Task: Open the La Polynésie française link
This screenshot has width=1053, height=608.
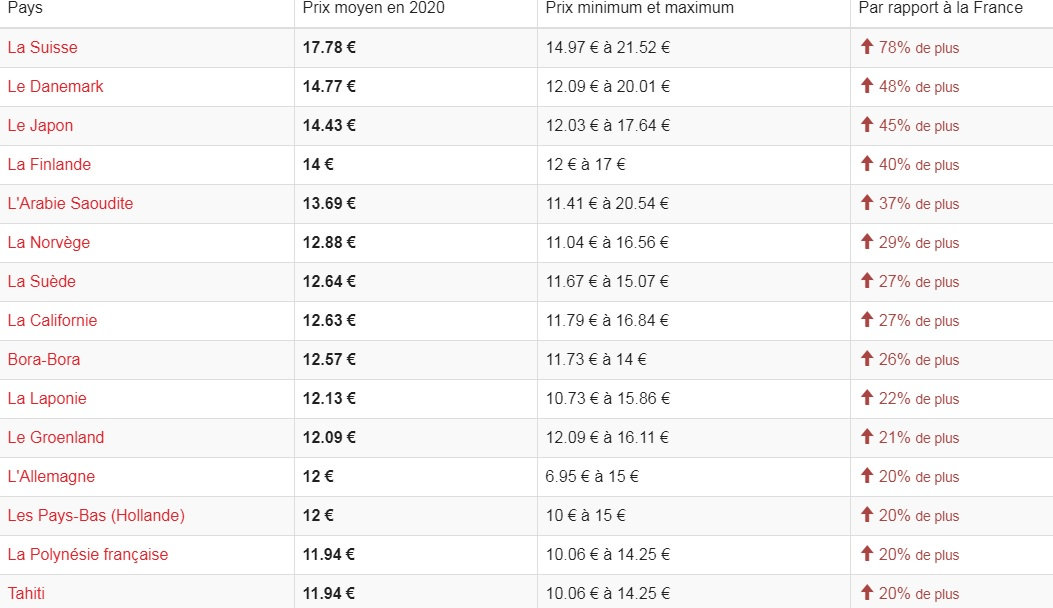Action: click(x=88, y=554)
